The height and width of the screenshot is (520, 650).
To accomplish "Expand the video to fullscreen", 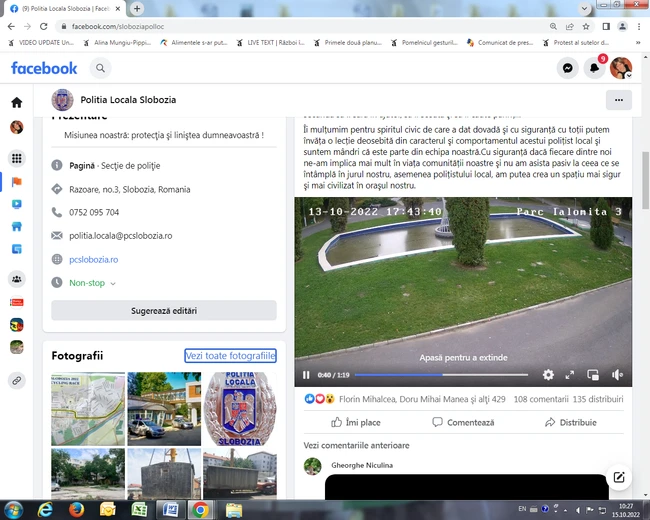I will pos(570,375).
